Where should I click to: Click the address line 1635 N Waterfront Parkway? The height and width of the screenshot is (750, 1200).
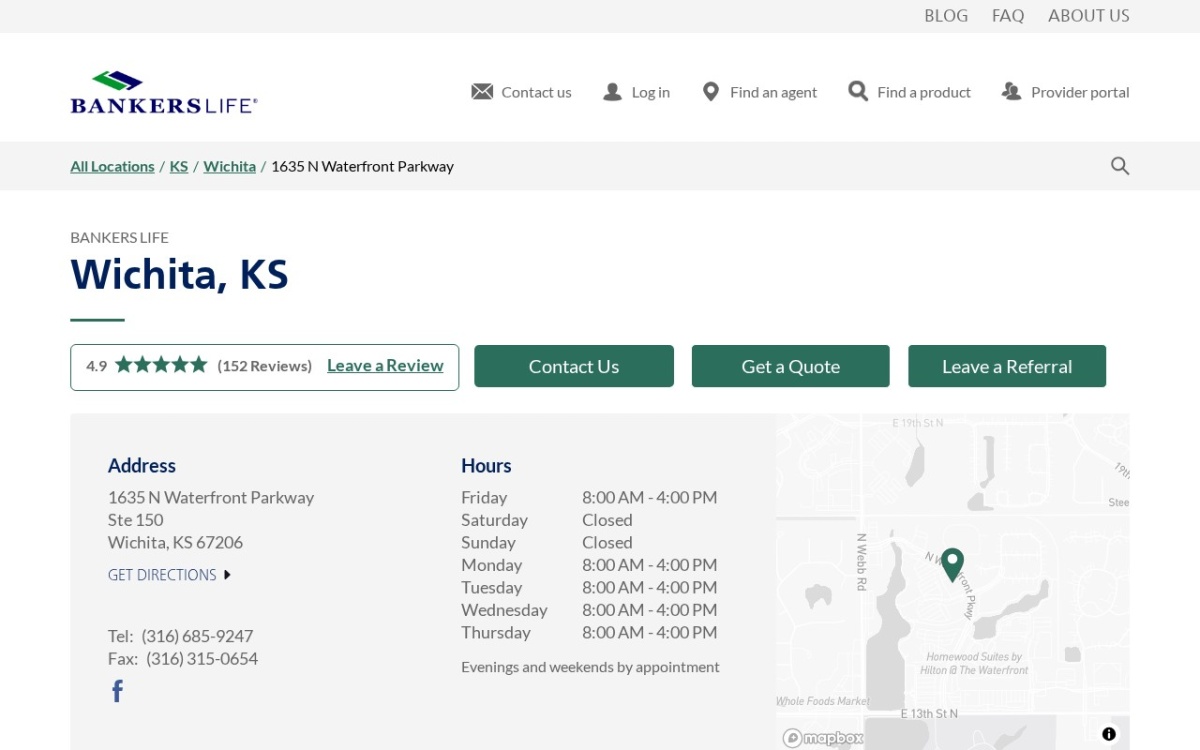pyautogui.click(x=211, y=497)
